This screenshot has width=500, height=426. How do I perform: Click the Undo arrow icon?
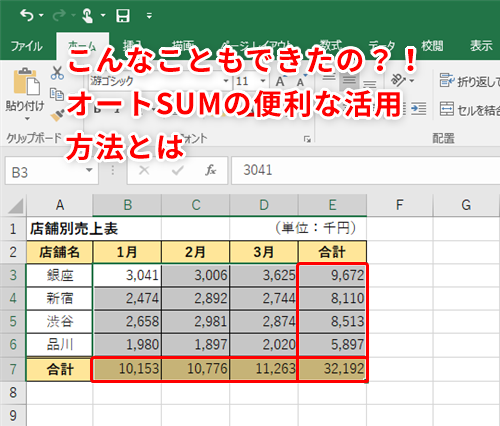click(x=27, y=15)
